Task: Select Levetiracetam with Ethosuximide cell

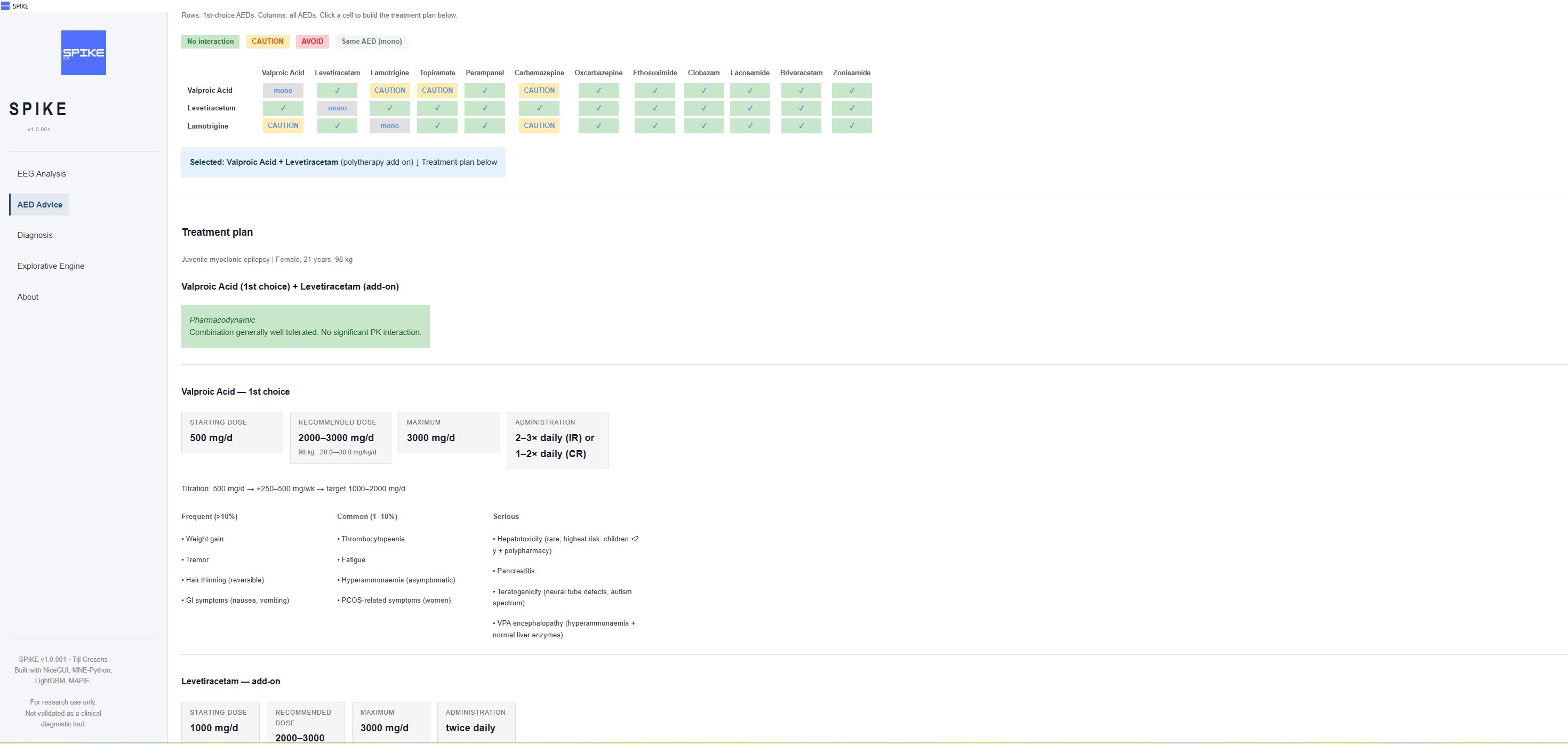Action: tap(655, 108)
